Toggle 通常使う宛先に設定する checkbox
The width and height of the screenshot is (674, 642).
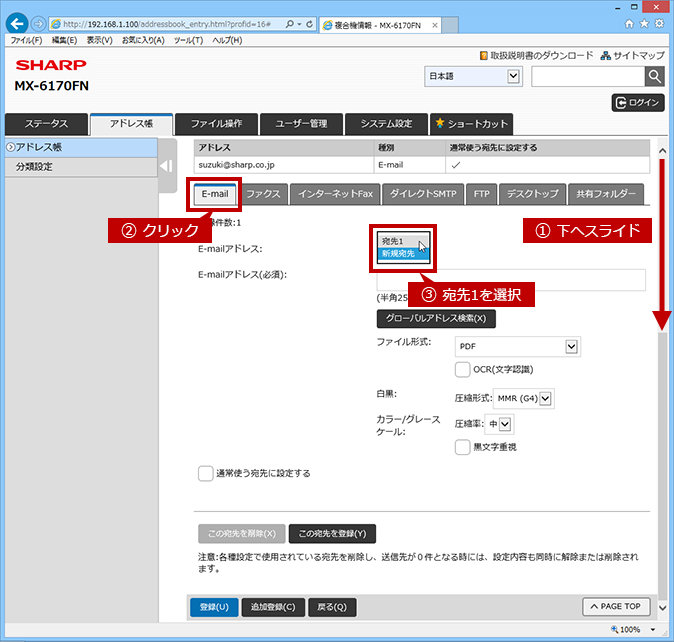(205, 474)
